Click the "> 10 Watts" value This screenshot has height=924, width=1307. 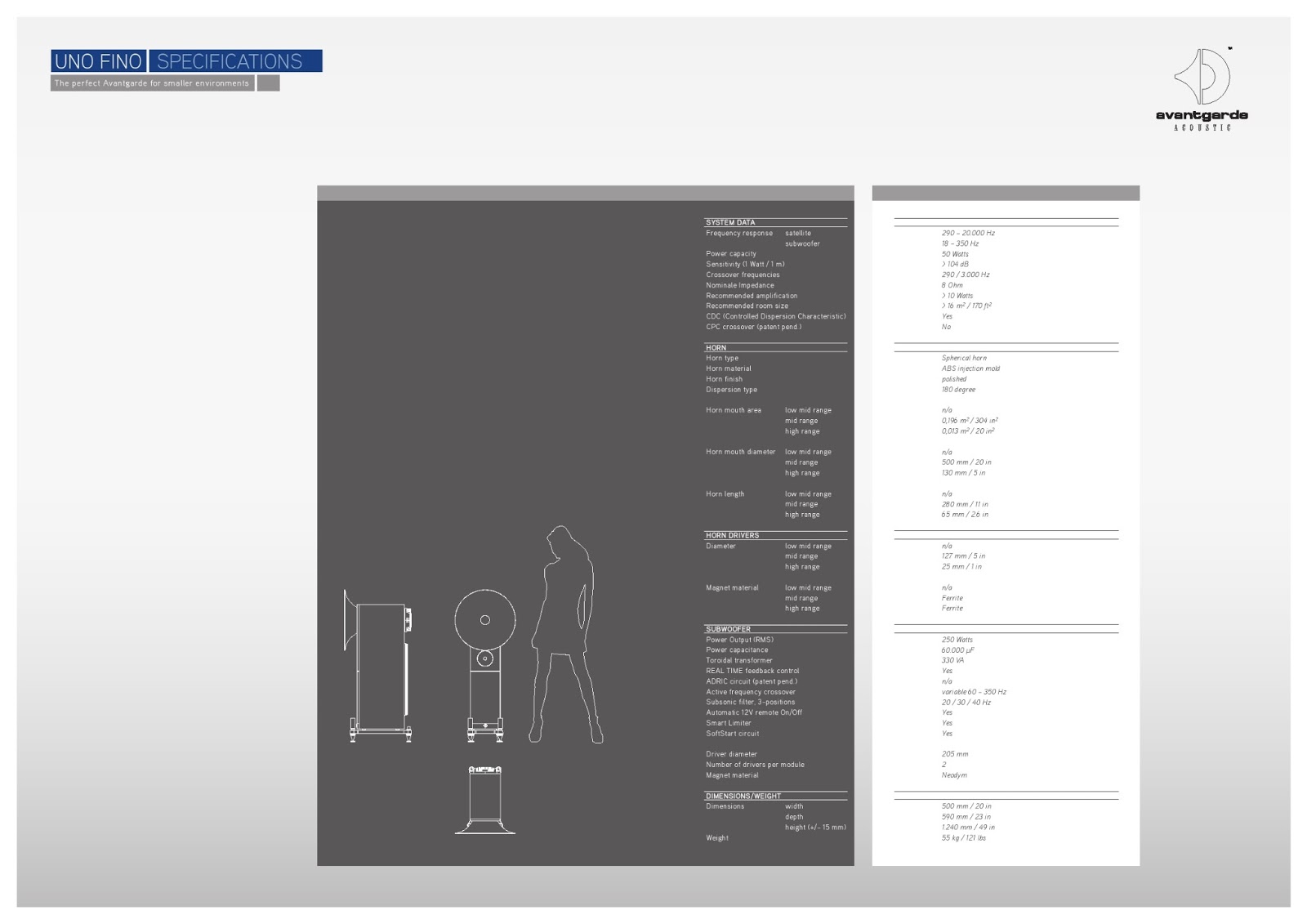(957, 296)
